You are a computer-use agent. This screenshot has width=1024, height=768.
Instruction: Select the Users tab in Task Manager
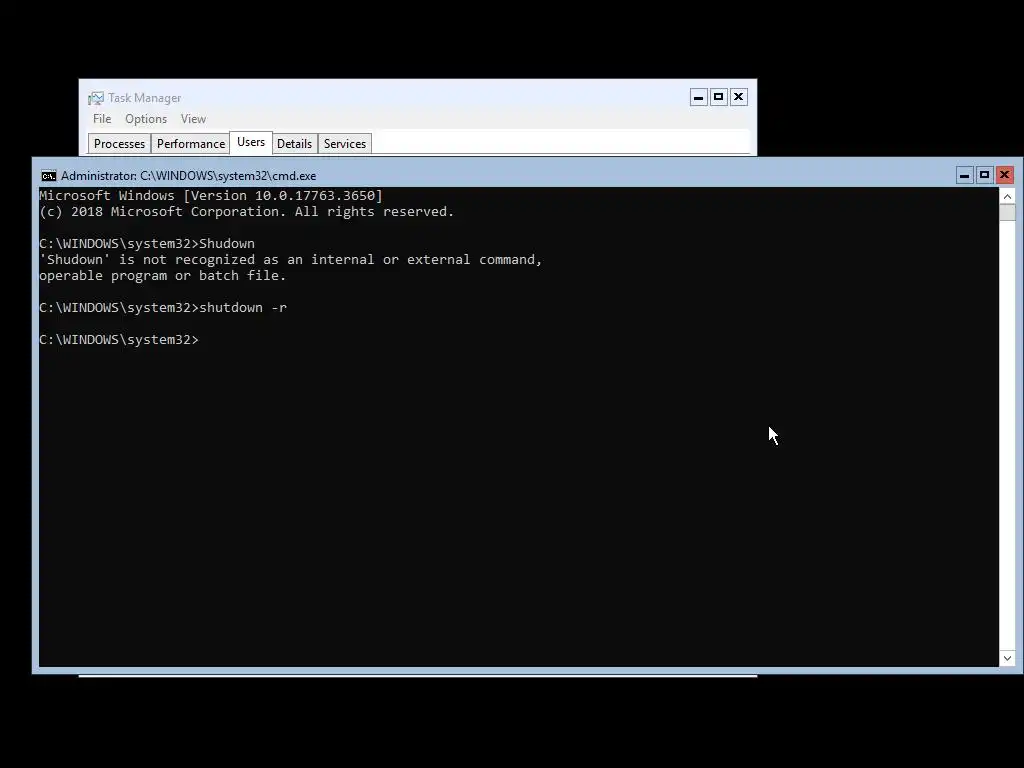(x=251, y=142)
